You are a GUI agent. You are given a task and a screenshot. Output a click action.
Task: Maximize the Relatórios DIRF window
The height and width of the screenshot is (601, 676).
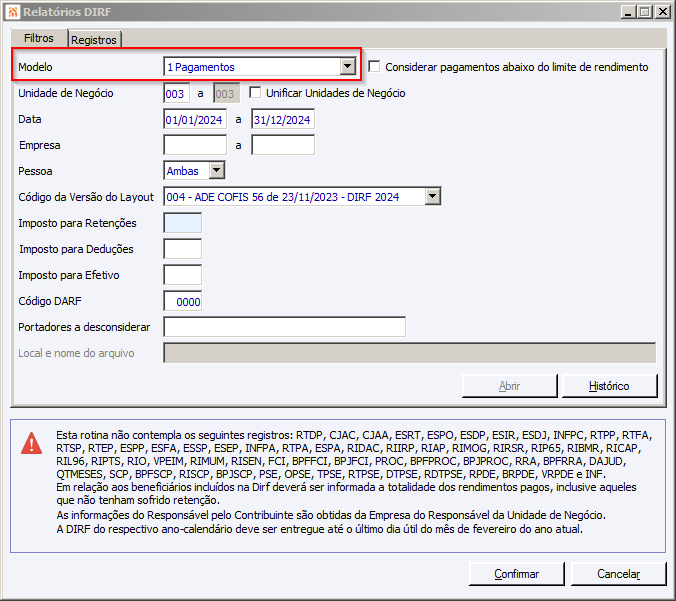tap(645, 12)
